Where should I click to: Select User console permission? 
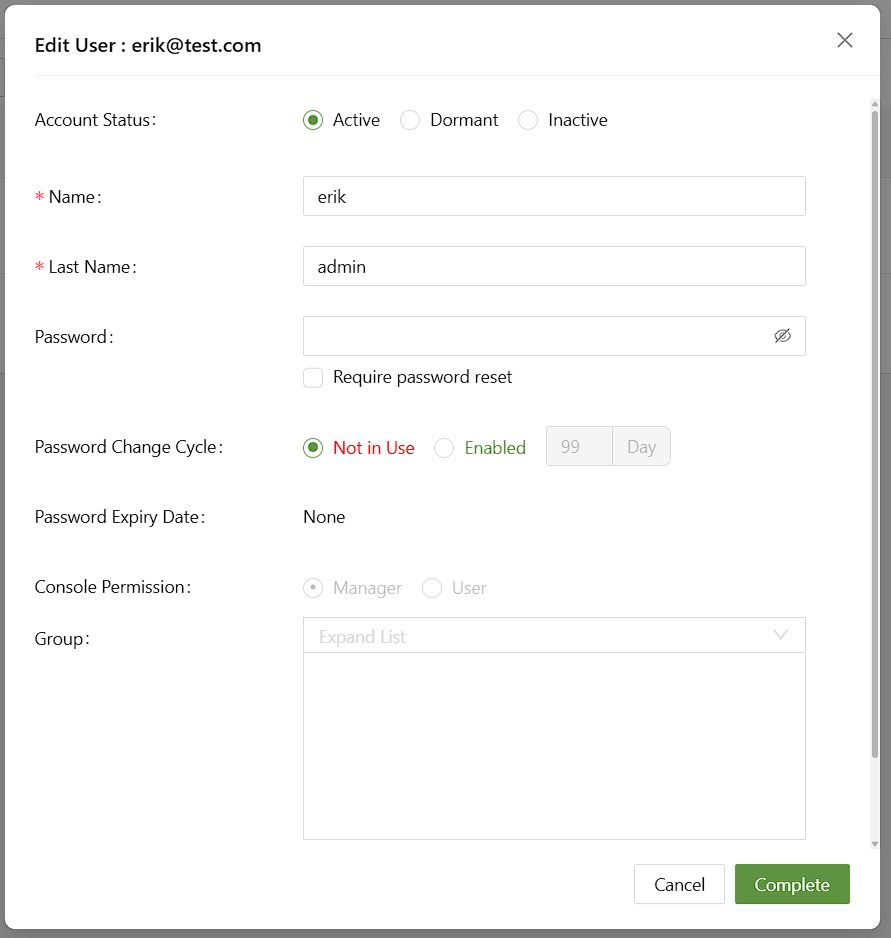tap(432, 588)
